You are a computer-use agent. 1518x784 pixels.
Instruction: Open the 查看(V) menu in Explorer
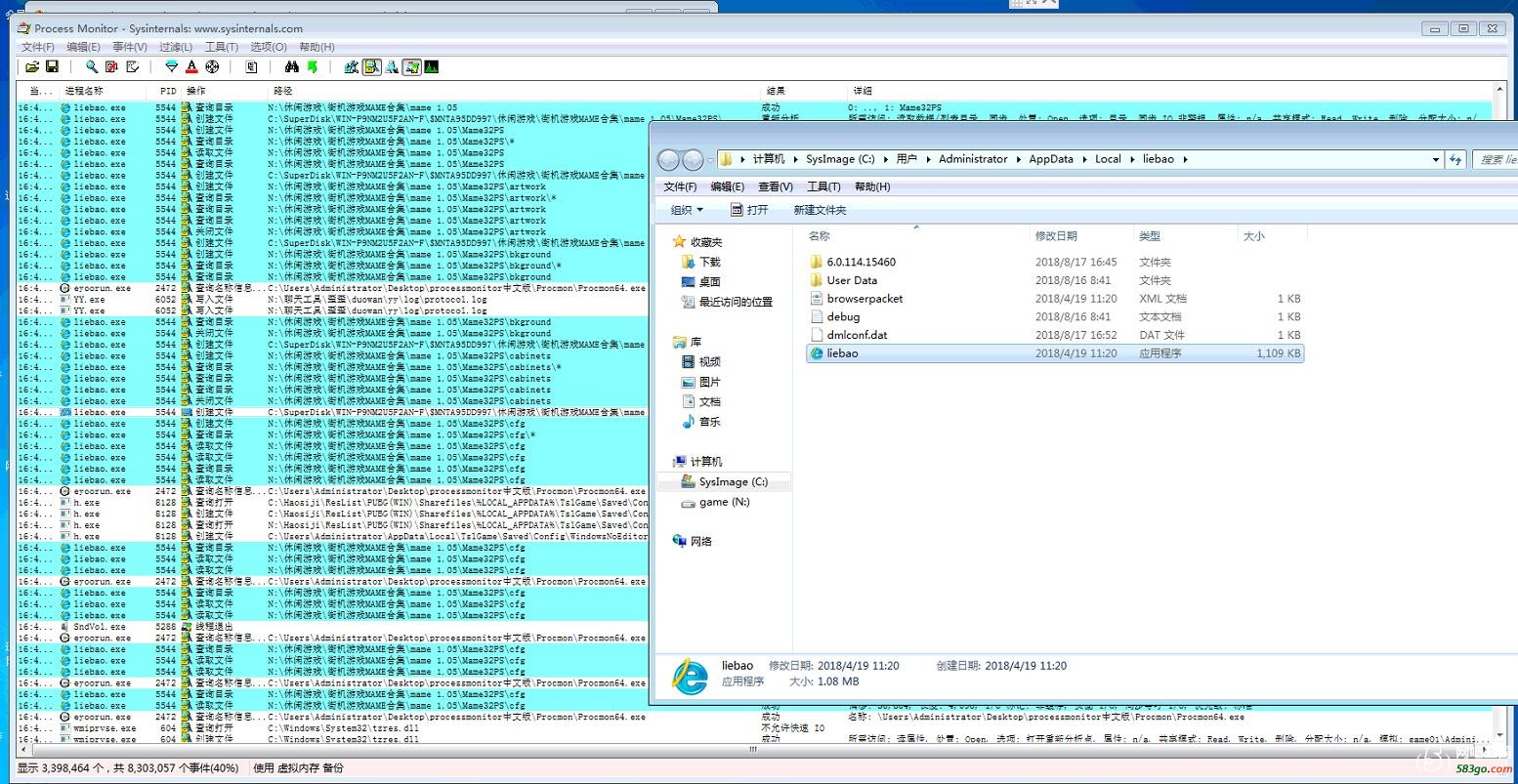coord(776,186)
